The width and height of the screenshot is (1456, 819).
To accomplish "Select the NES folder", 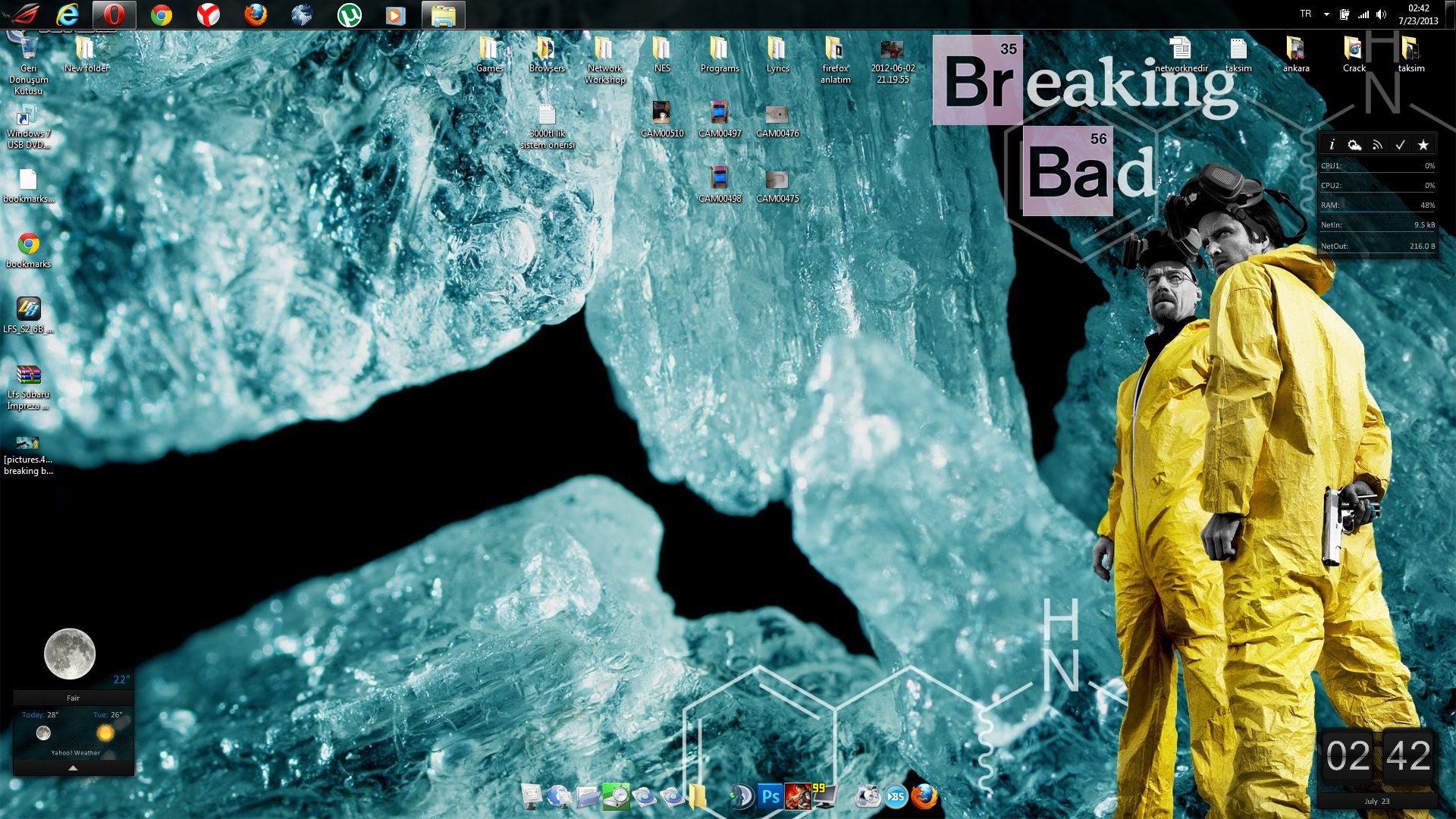I will 662,55.
